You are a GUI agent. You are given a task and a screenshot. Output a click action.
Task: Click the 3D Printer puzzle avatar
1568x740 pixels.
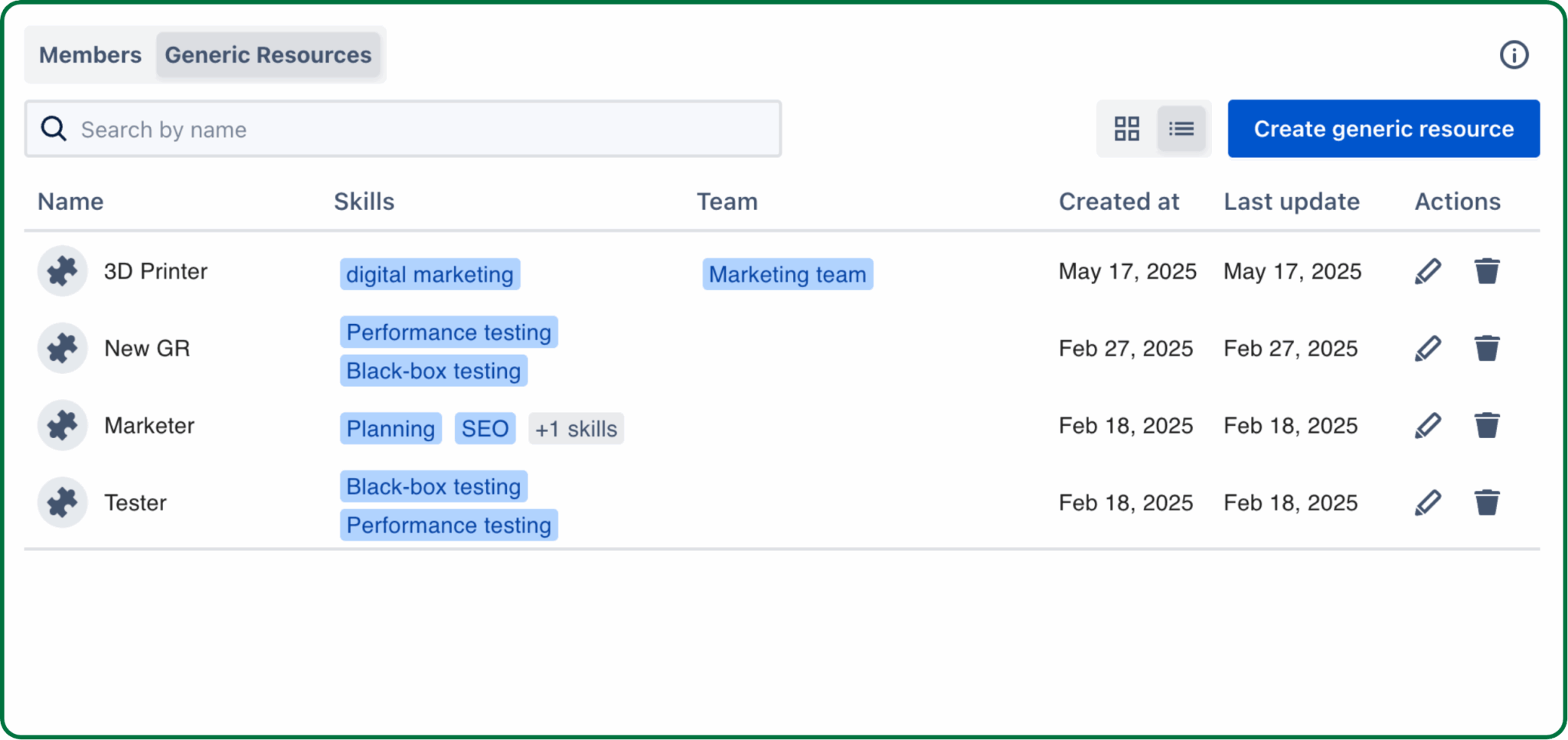pos(62,271)
